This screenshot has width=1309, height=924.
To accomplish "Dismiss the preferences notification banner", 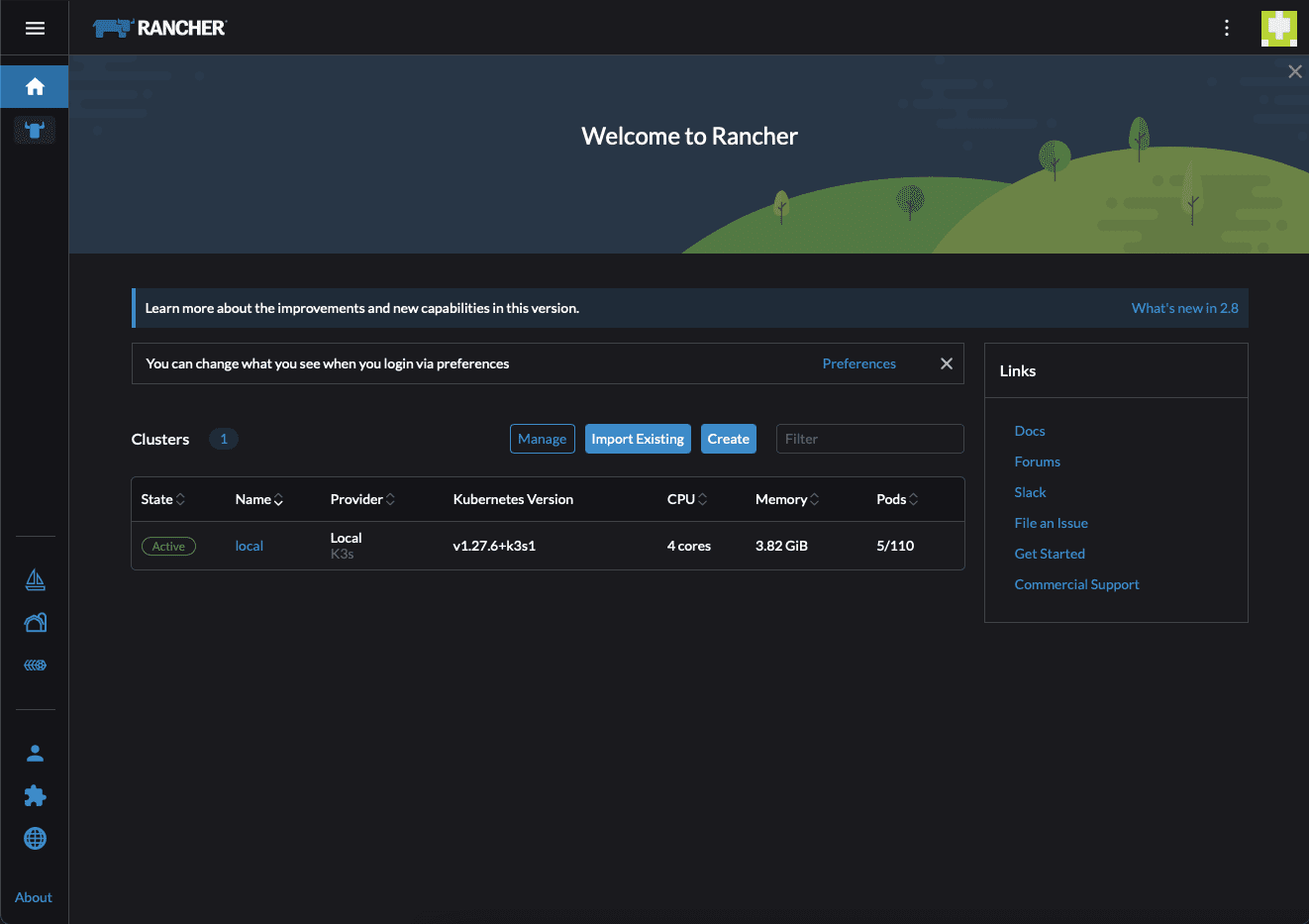I will 947,363.
